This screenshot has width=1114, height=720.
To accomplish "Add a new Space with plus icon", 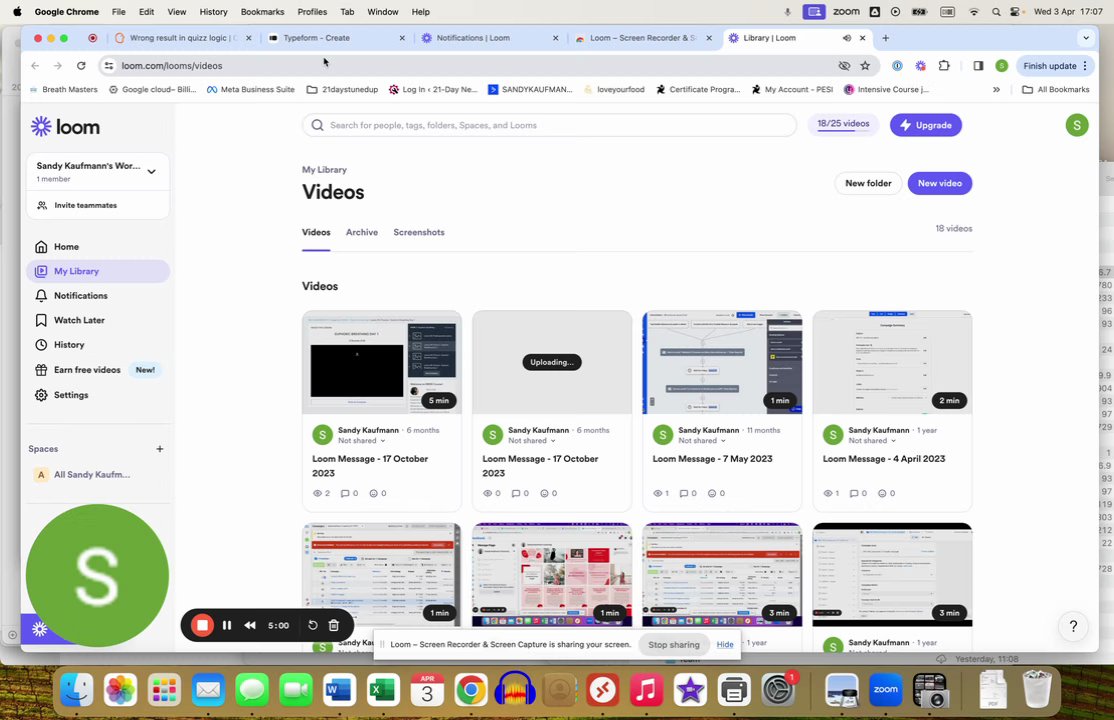I will (x=160, y=448).
